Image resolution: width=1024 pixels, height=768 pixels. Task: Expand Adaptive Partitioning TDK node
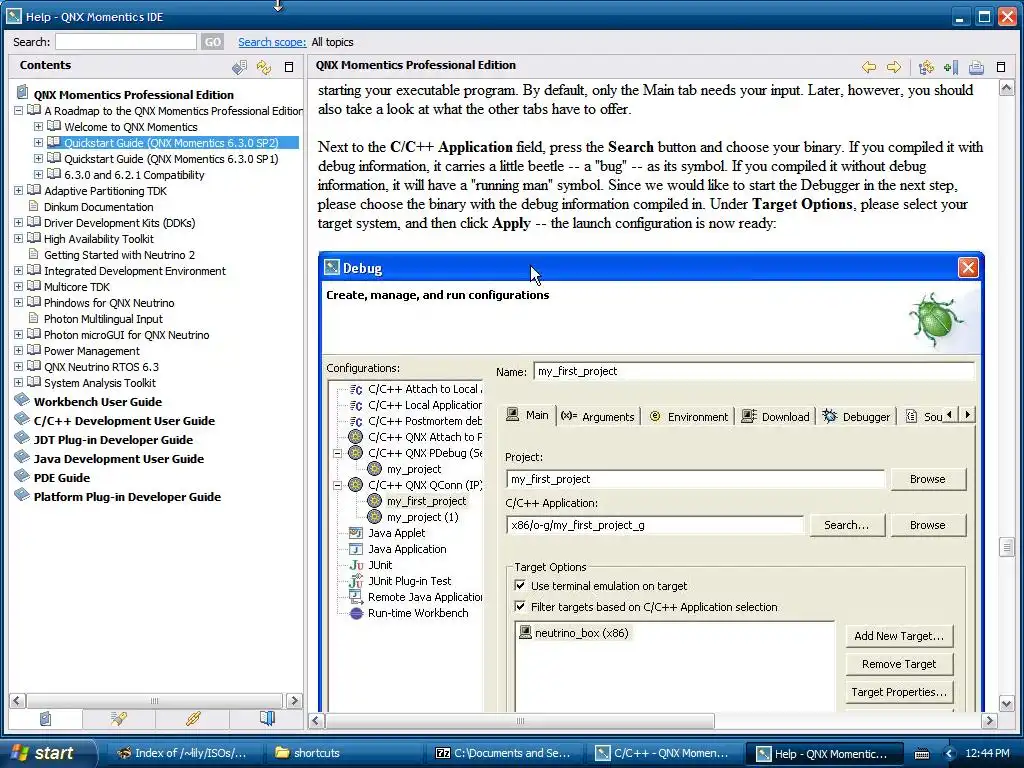18,191
